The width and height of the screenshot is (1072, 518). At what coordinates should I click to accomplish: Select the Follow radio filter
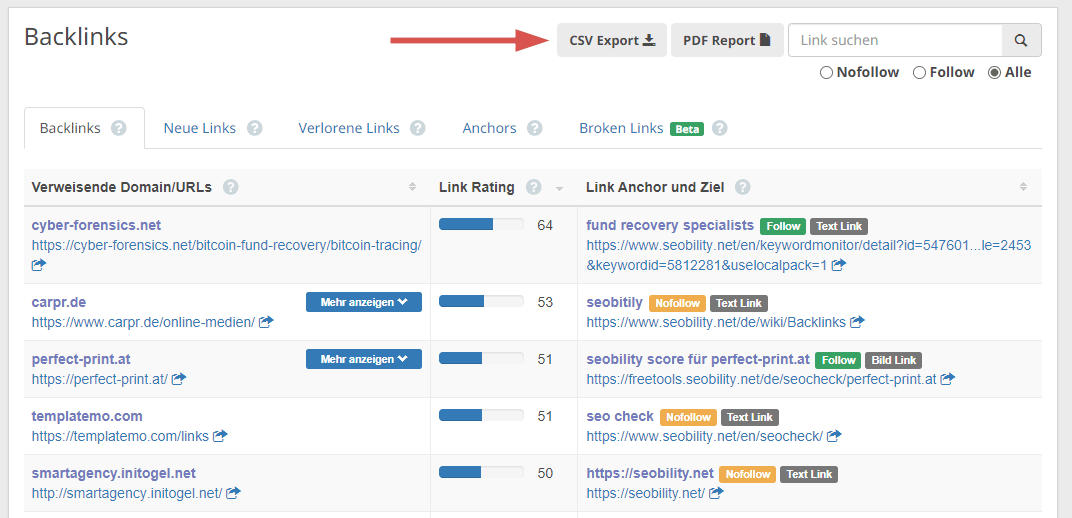920,72
